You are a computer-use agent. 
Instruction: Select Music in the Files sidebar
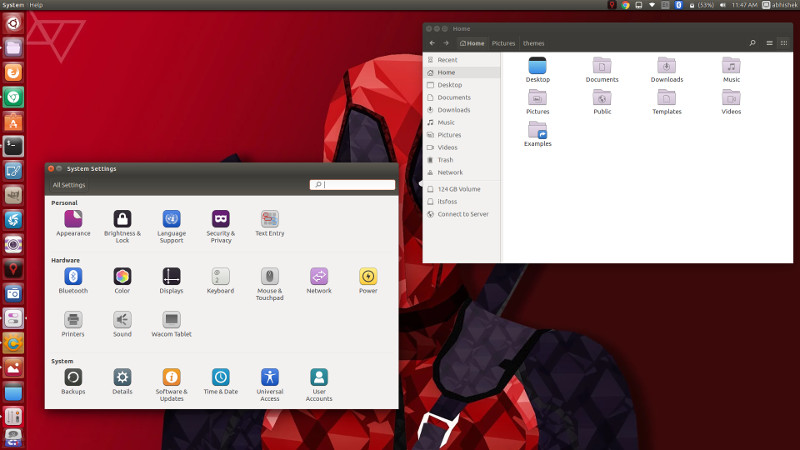tap(462, 122)
